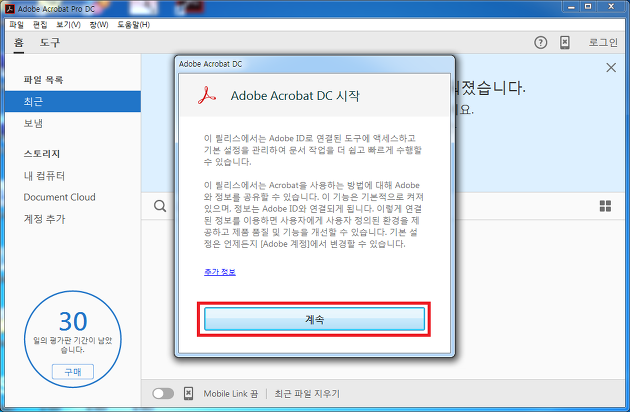The image size is (630, 412).
Task: Select 내 컴퓨터 storage
Action: [x=44, y=176]
